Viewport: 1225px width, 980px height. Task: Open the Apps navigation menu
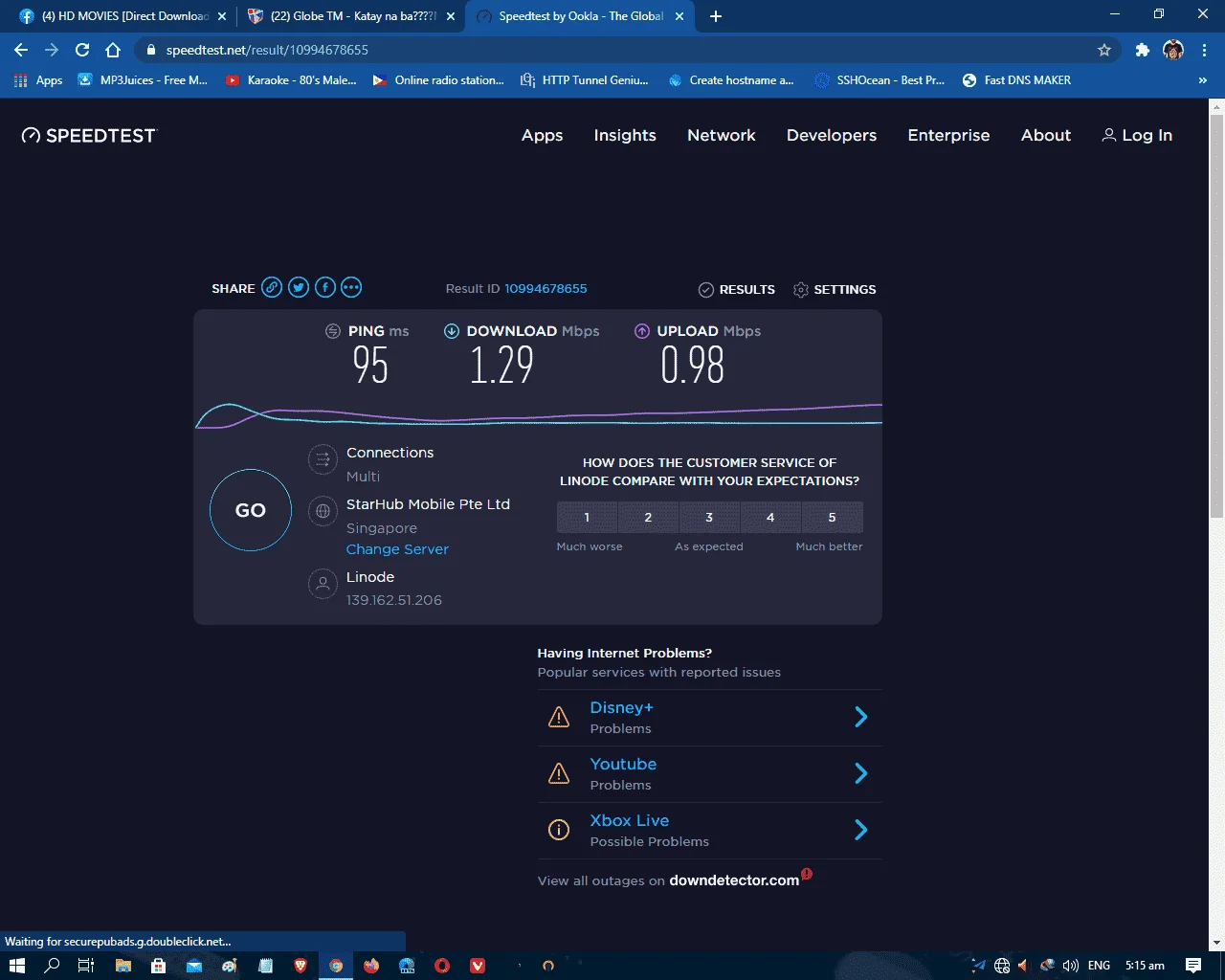[542, 135]
